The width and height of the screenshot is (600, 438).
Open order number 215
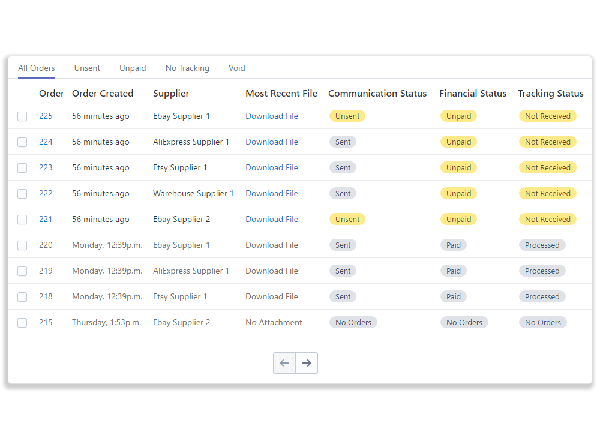pos(46,322)
